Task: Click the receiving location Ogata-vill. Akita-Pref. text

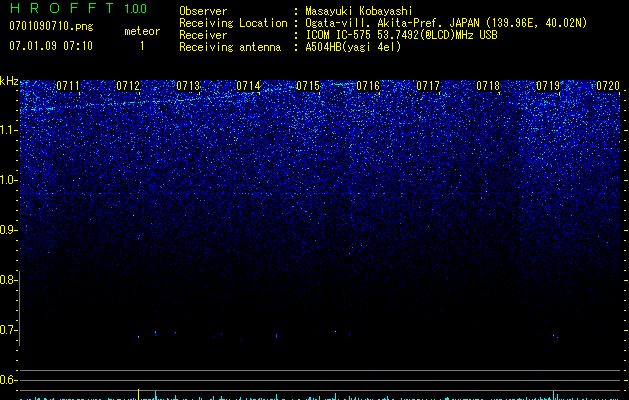Action: pos(392,23)
